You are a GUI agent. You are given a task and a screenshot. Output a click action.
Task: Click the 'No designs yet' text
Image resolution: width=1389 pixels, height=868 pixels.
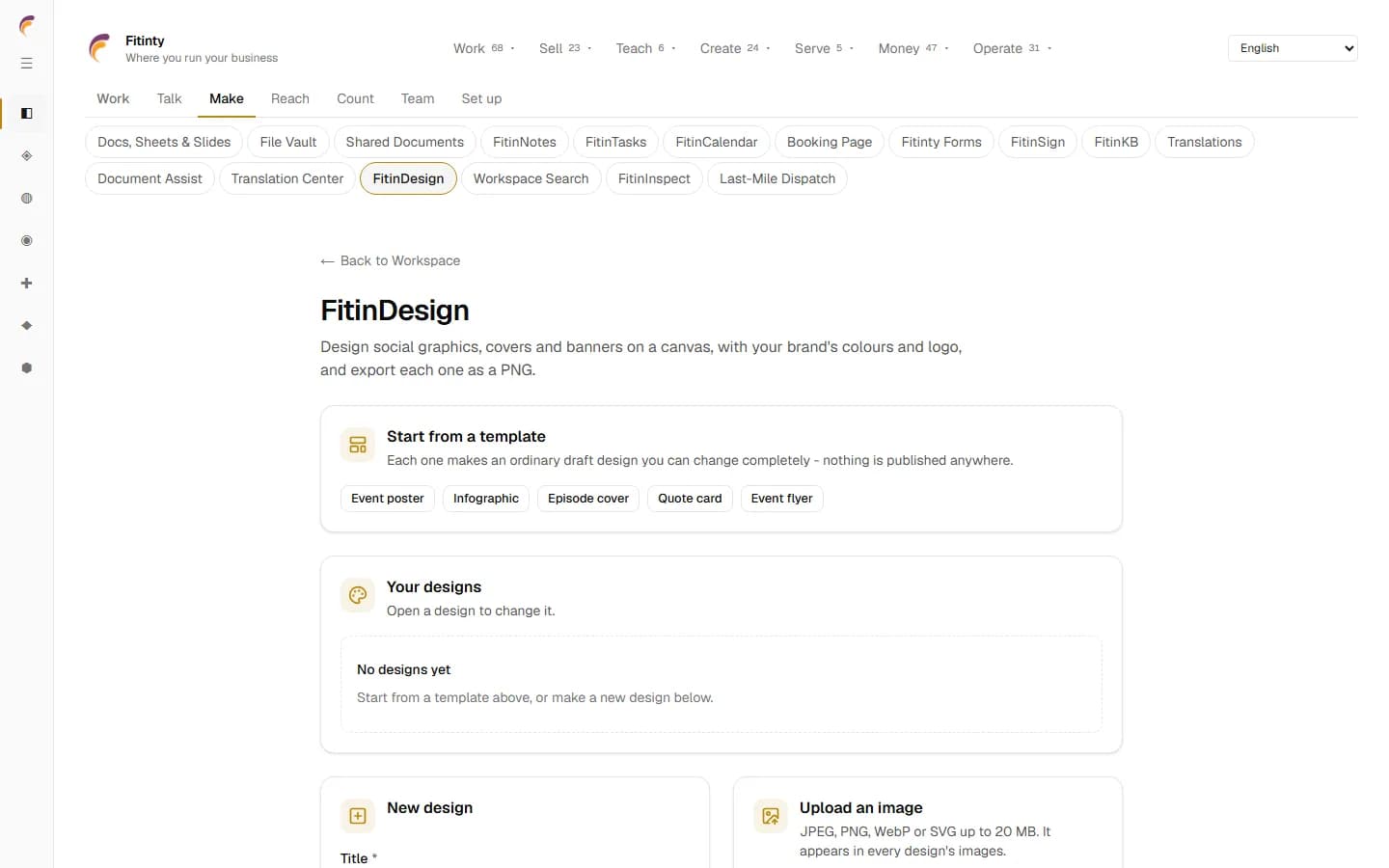[403, 669]
